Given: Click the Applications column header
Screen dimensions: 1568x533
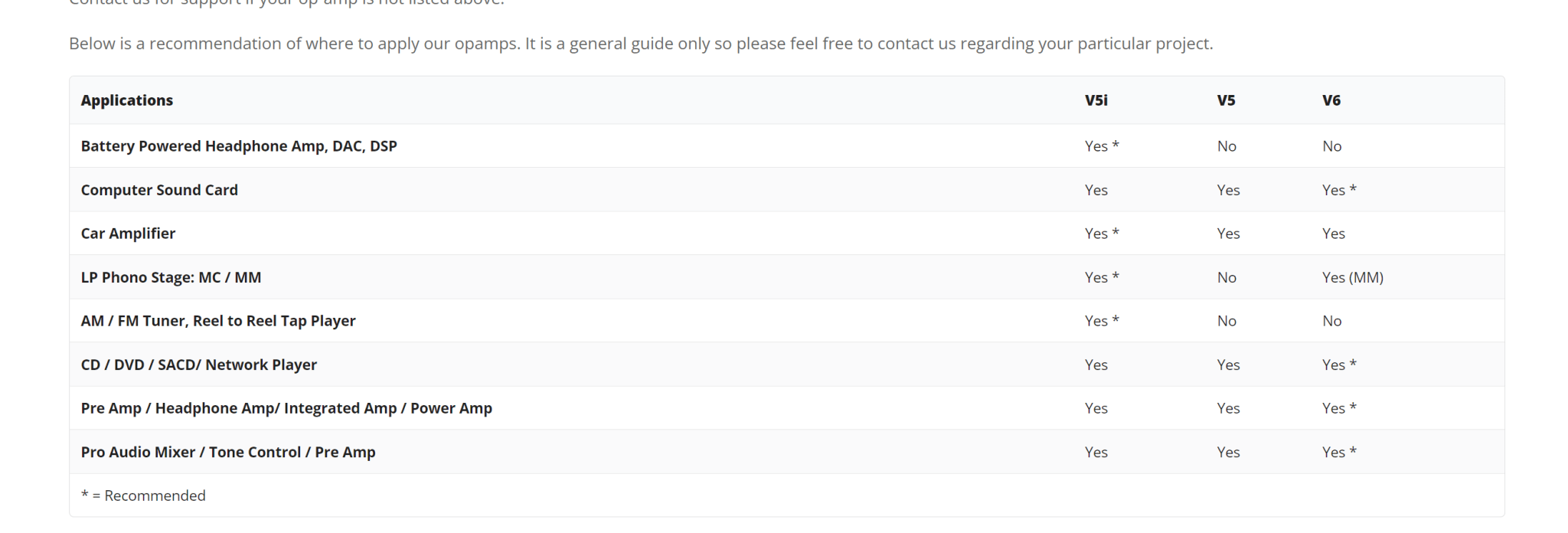Looking at the screenshot, I should tap(127, 100).
